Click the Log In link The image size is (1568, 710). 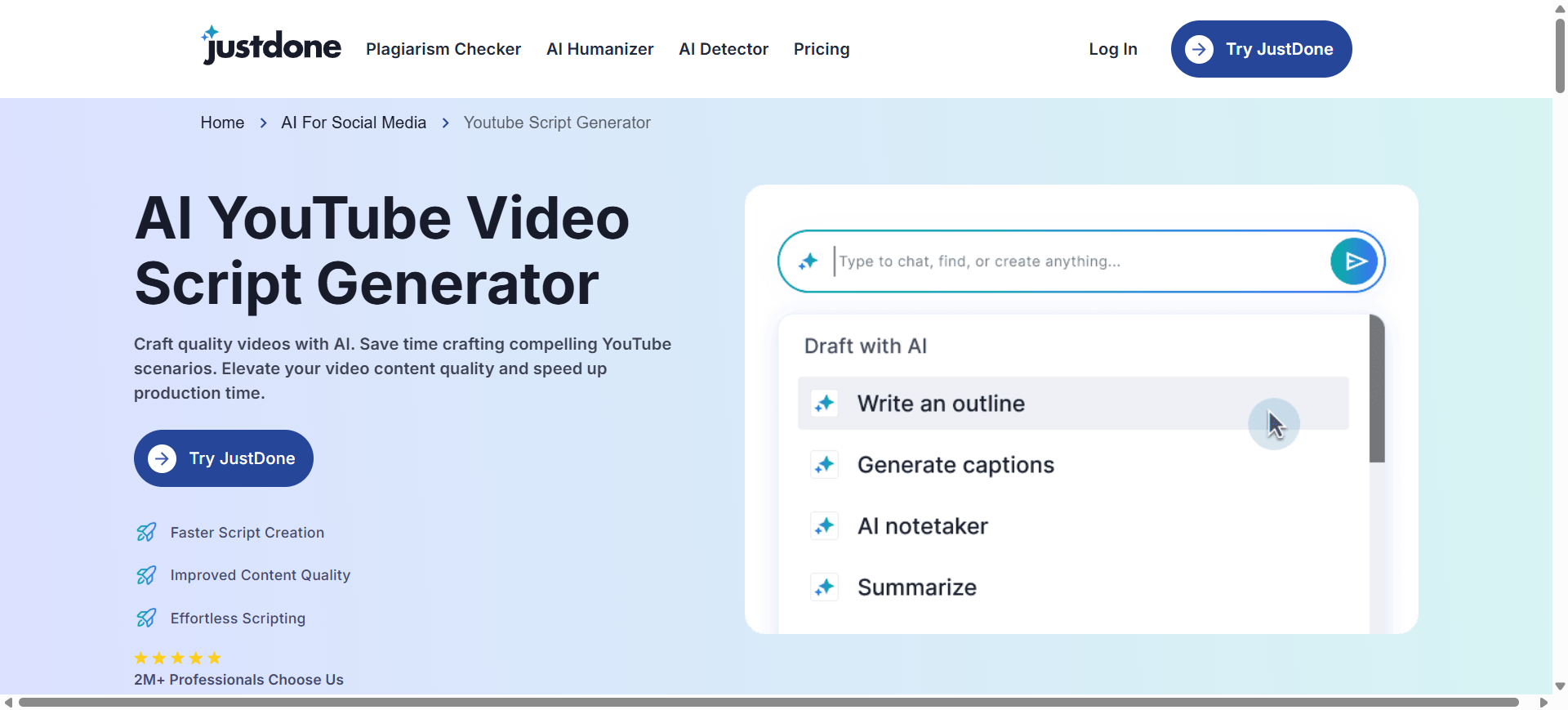point(1112,49)
